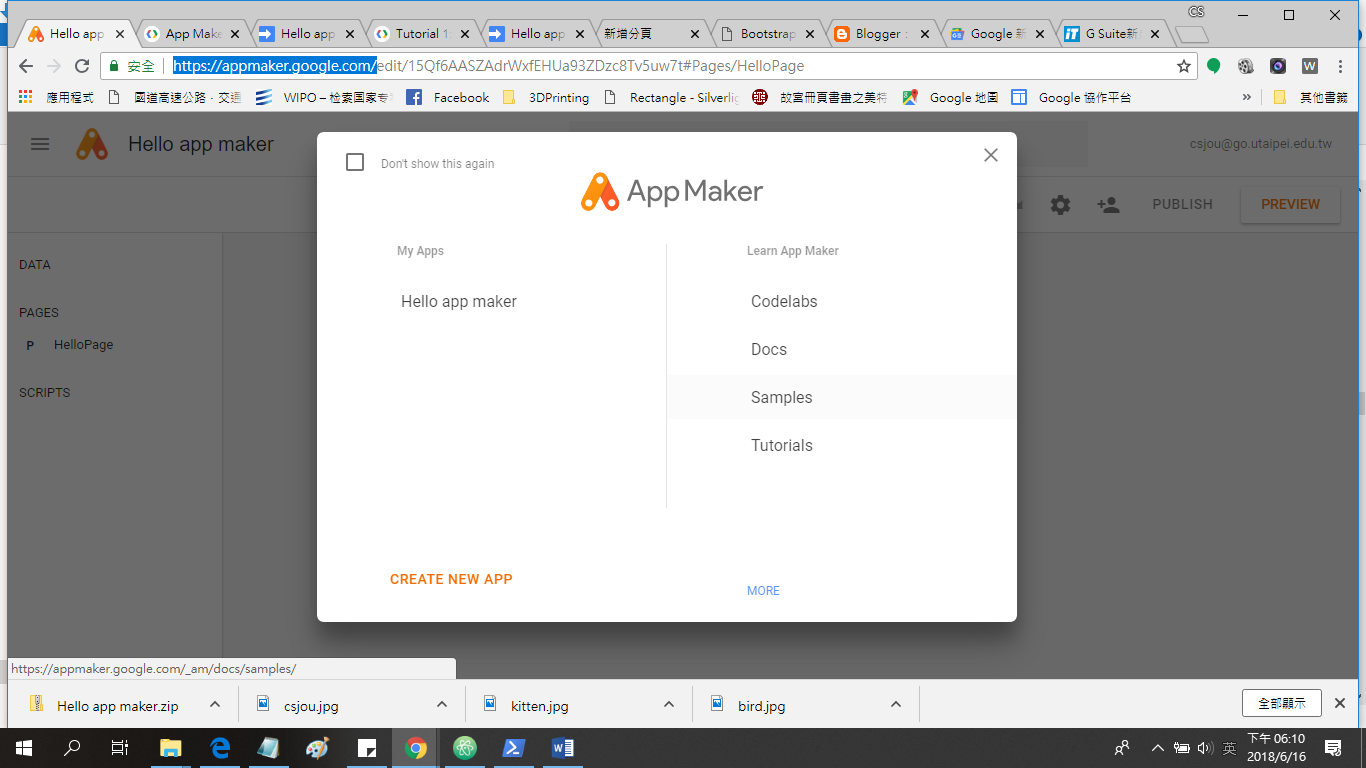Click the film reel extension icon
The image size is (1366, 768).
tap(1246, 66)
